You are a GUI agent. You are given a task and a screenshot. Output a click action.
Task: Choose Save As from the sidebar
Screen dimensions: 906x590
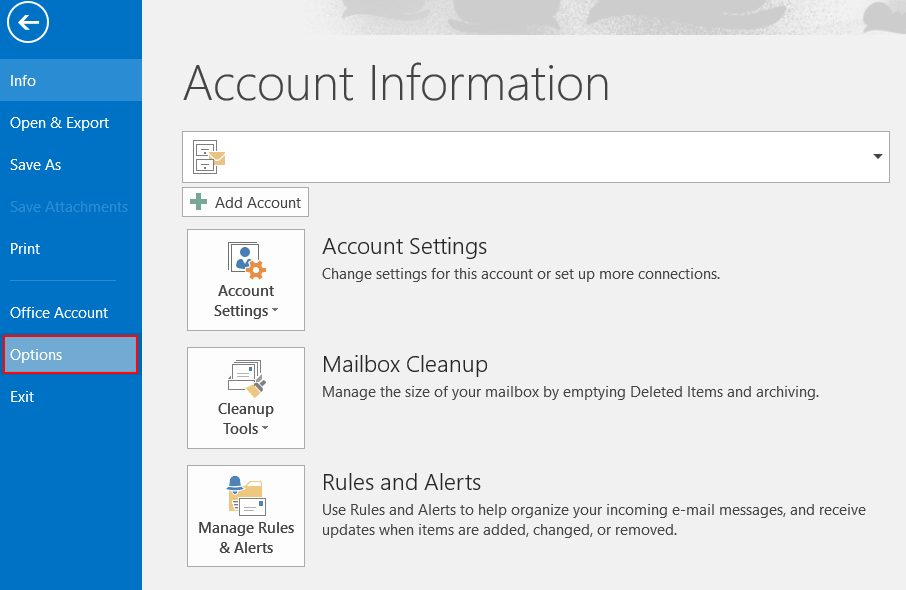click(x=35, y=164)
